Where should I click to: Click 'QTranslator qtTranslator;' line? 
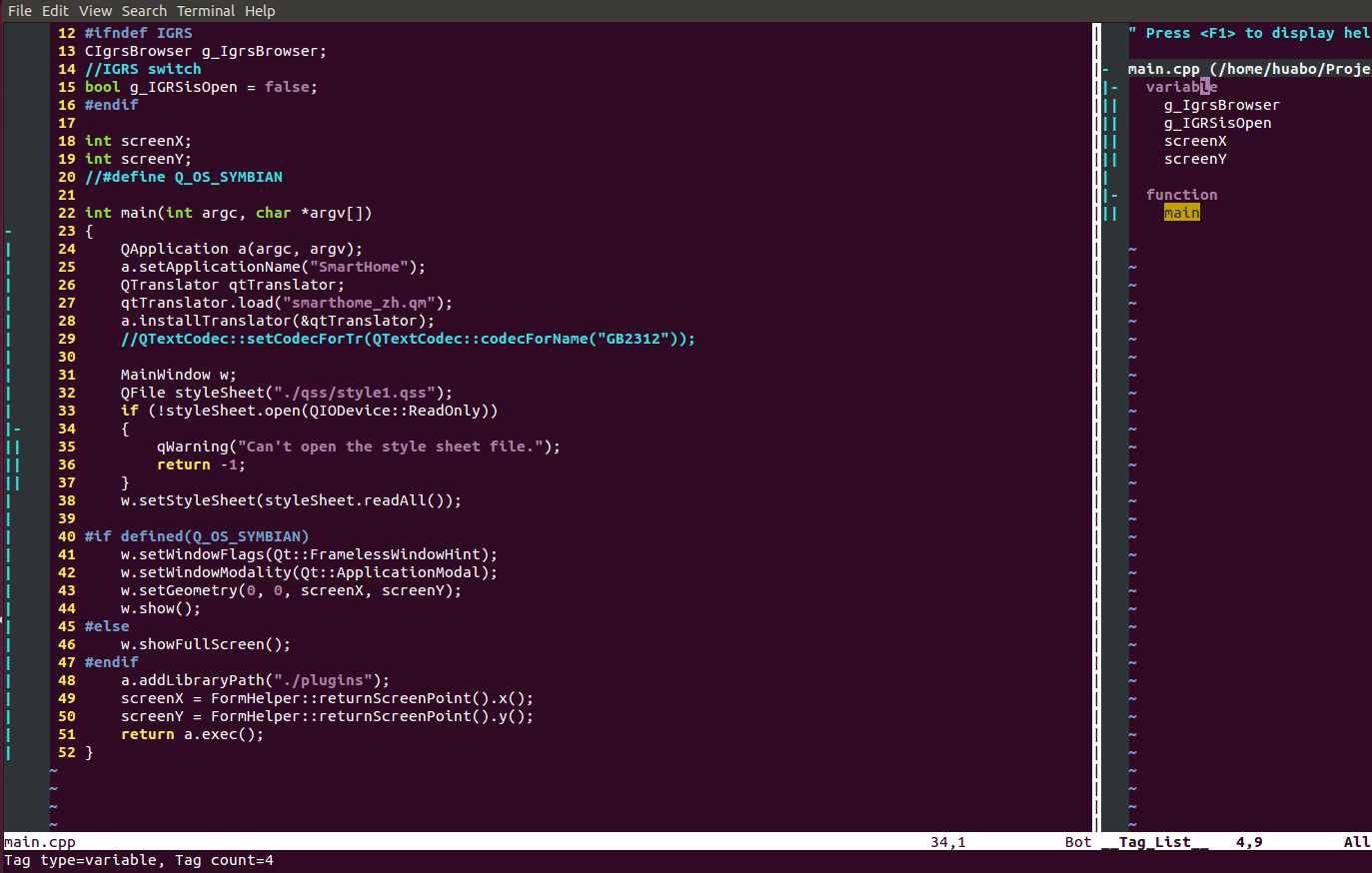pos(233,285)
